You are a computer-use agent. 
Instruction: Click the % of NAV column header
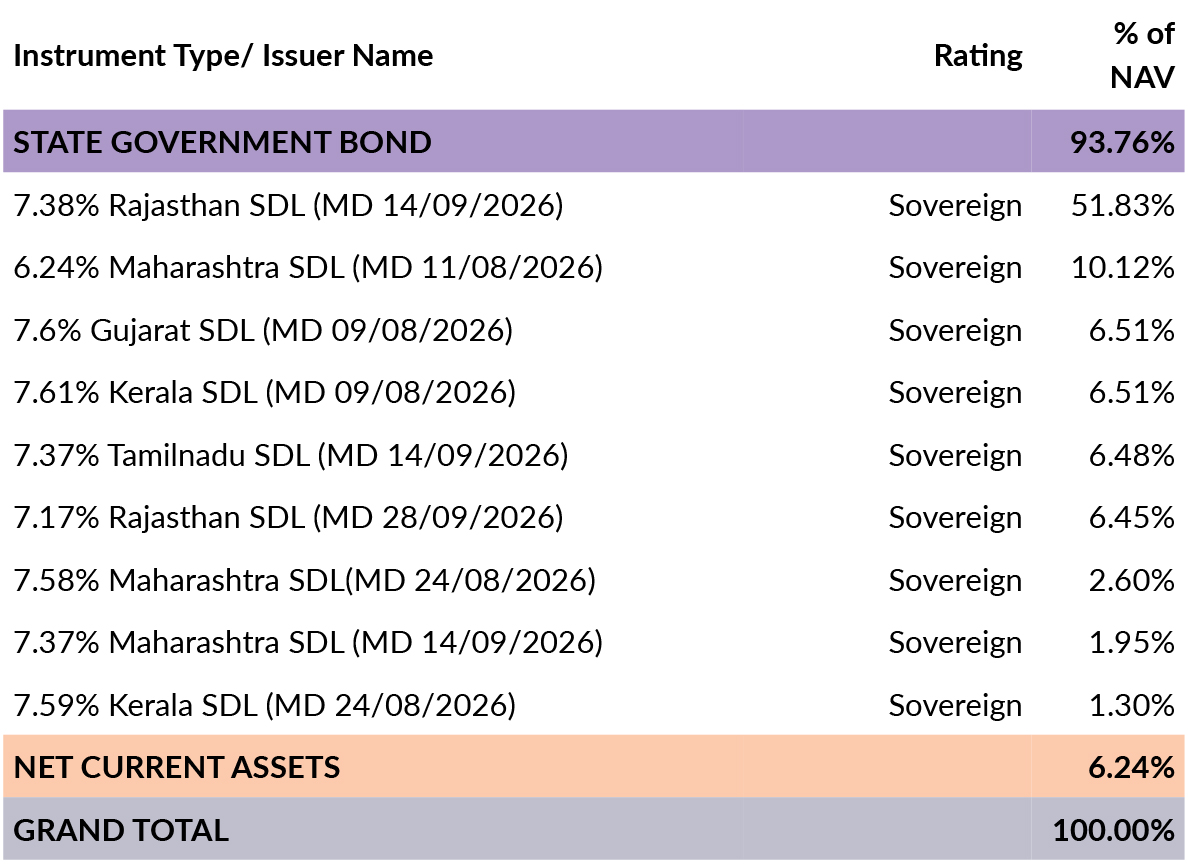(1142, 55)
